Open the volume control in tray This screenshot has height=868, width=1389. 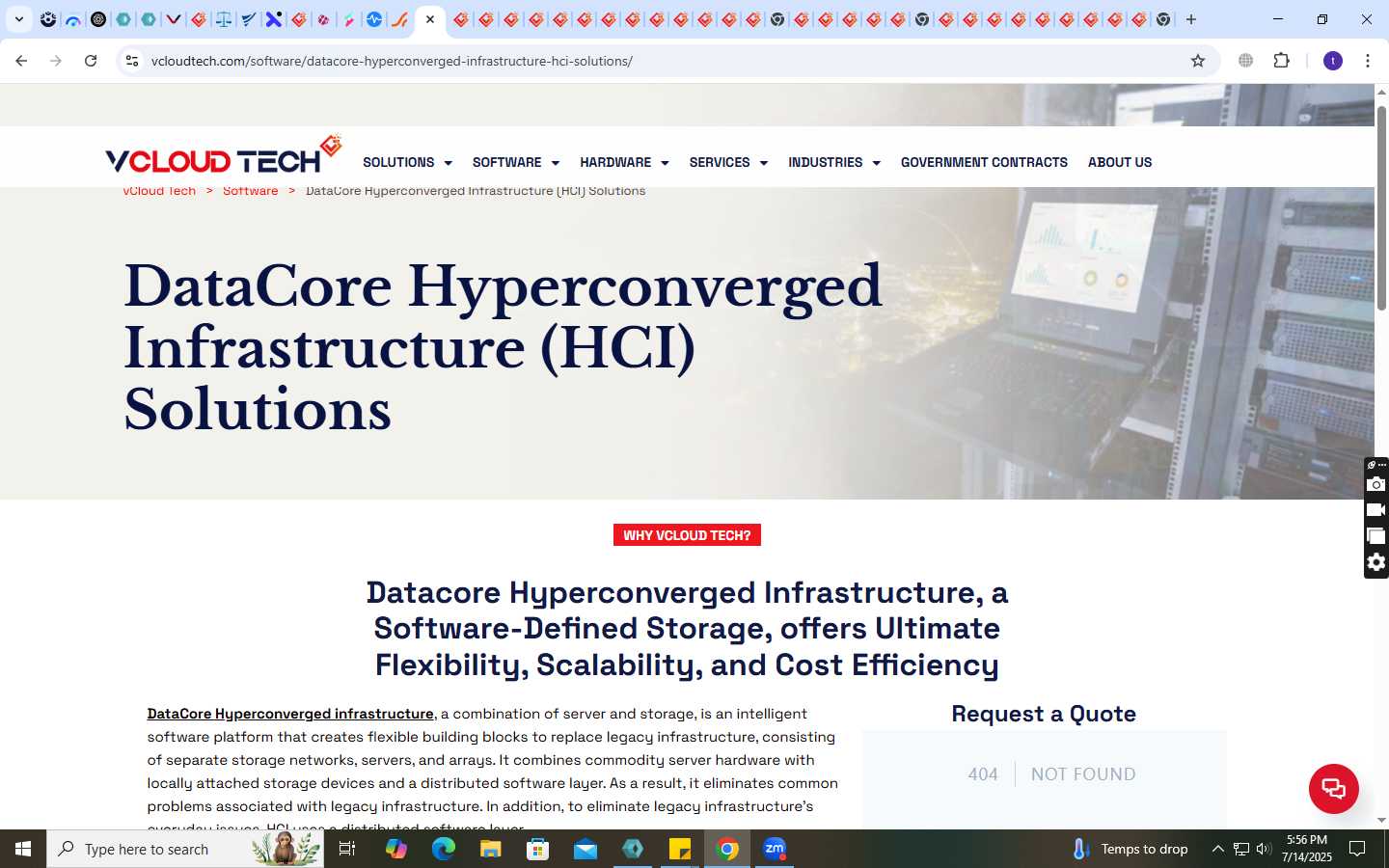tap(1264, 849)
